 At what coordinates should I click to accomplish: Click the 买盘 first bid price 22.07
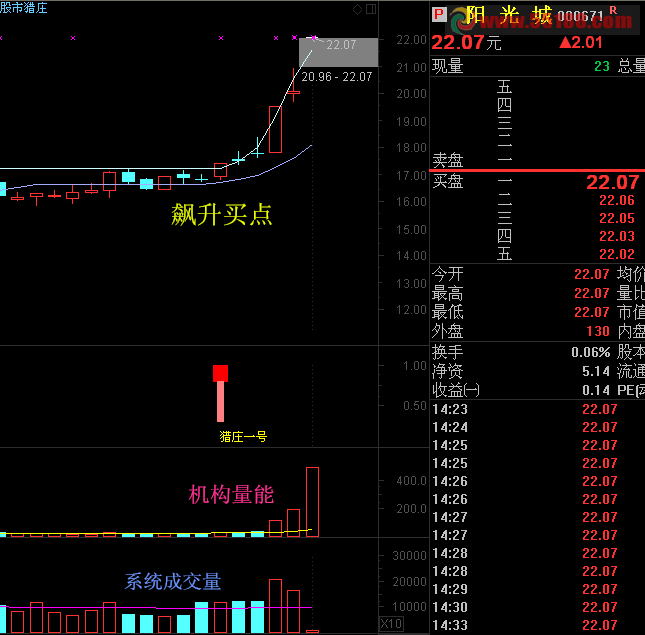pyautogui.click(x=612, y=182)
